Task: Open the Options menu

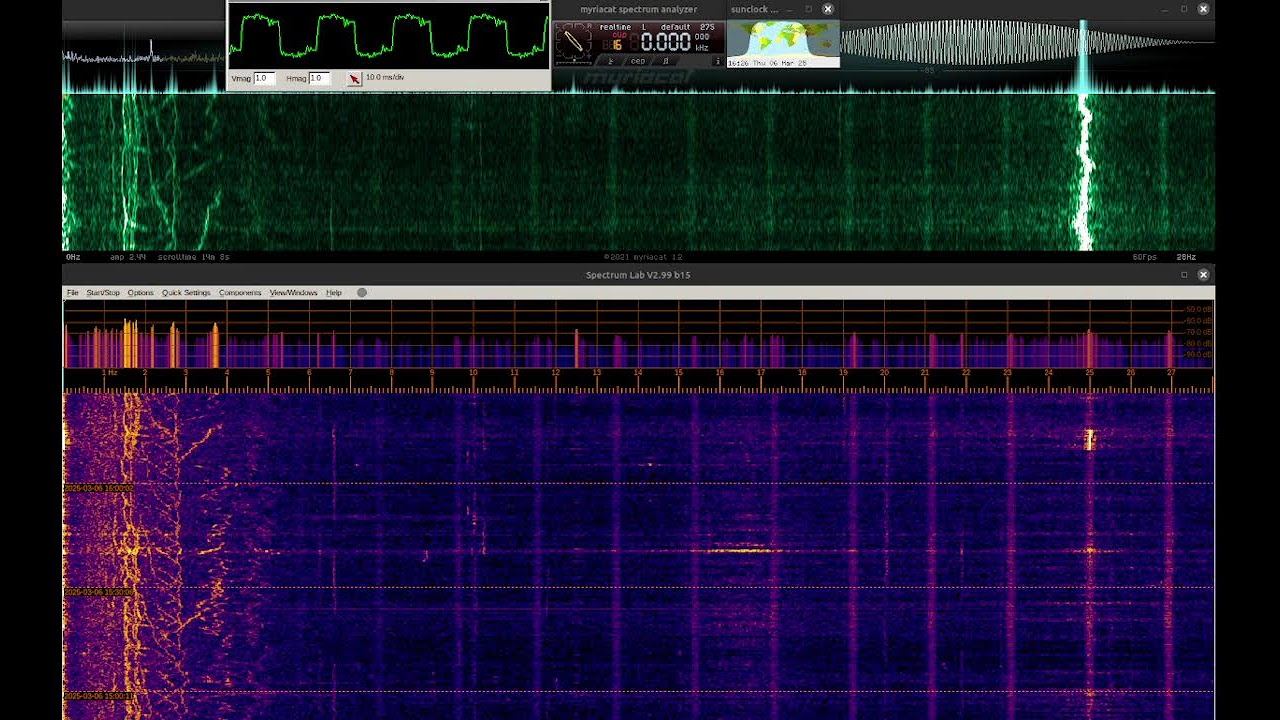Action: coord(141,293)
